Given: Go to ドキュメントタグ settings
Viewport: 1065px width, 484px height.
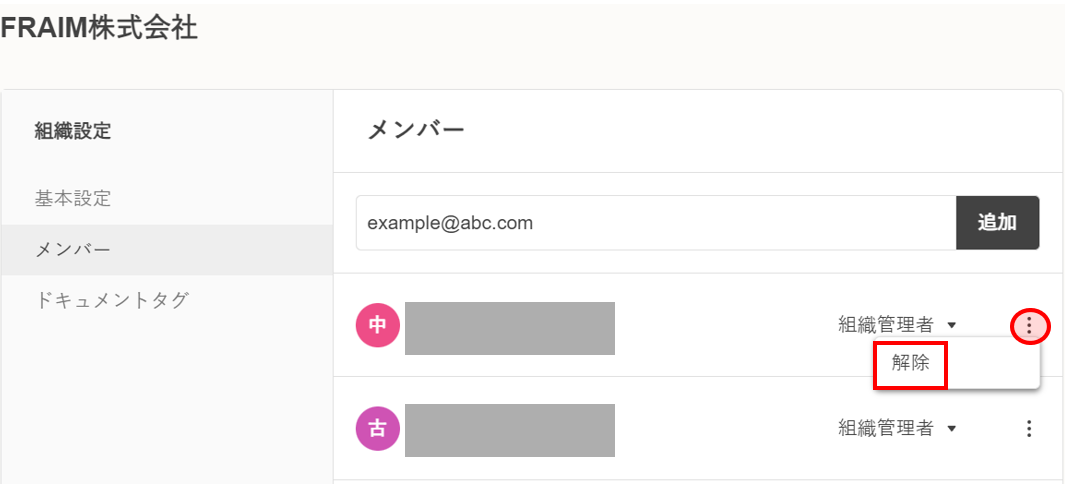Looking at the screenshot, I should click(112, 300).
